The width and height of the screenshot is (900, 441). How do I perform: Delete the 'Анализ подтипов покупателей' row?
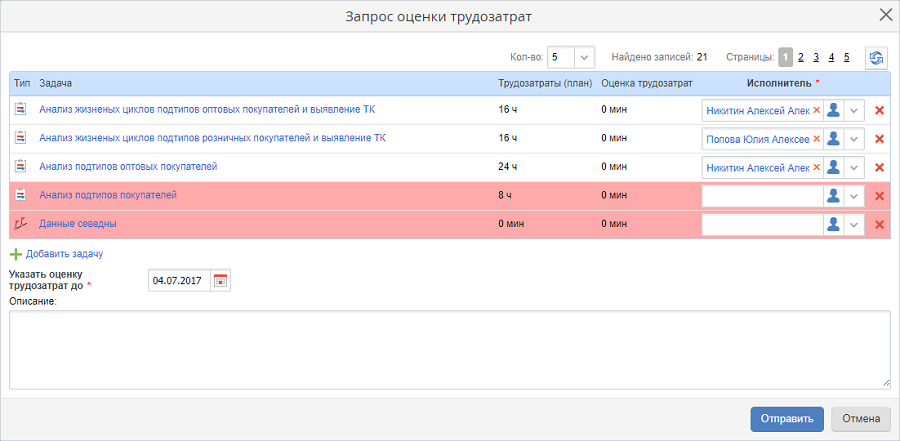pyautogui.click(x=880, y=196)
